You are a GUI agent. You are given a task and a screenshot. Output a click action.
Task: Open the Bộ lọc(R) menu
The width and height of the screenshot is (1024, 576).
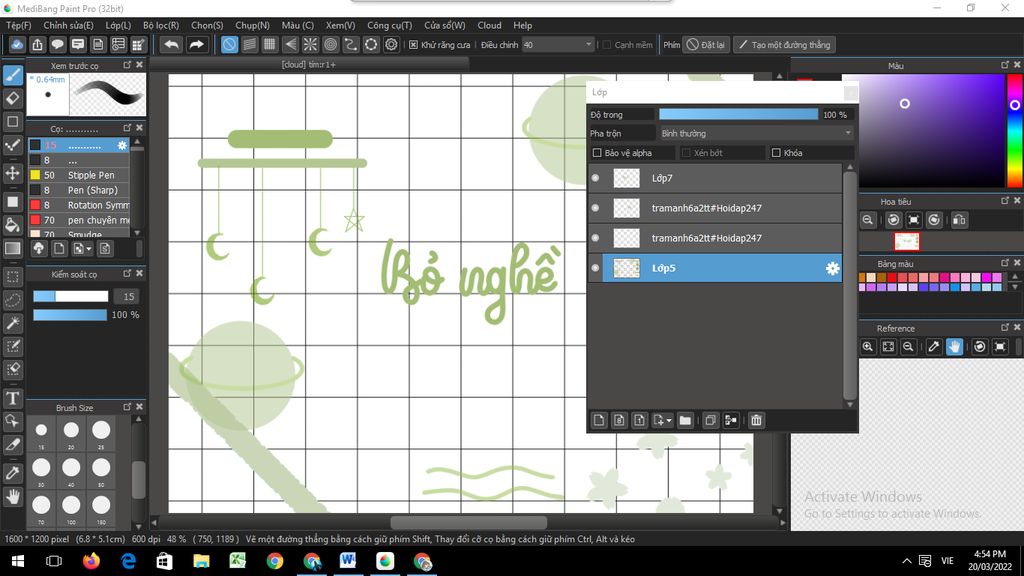(x=161, y=25)
